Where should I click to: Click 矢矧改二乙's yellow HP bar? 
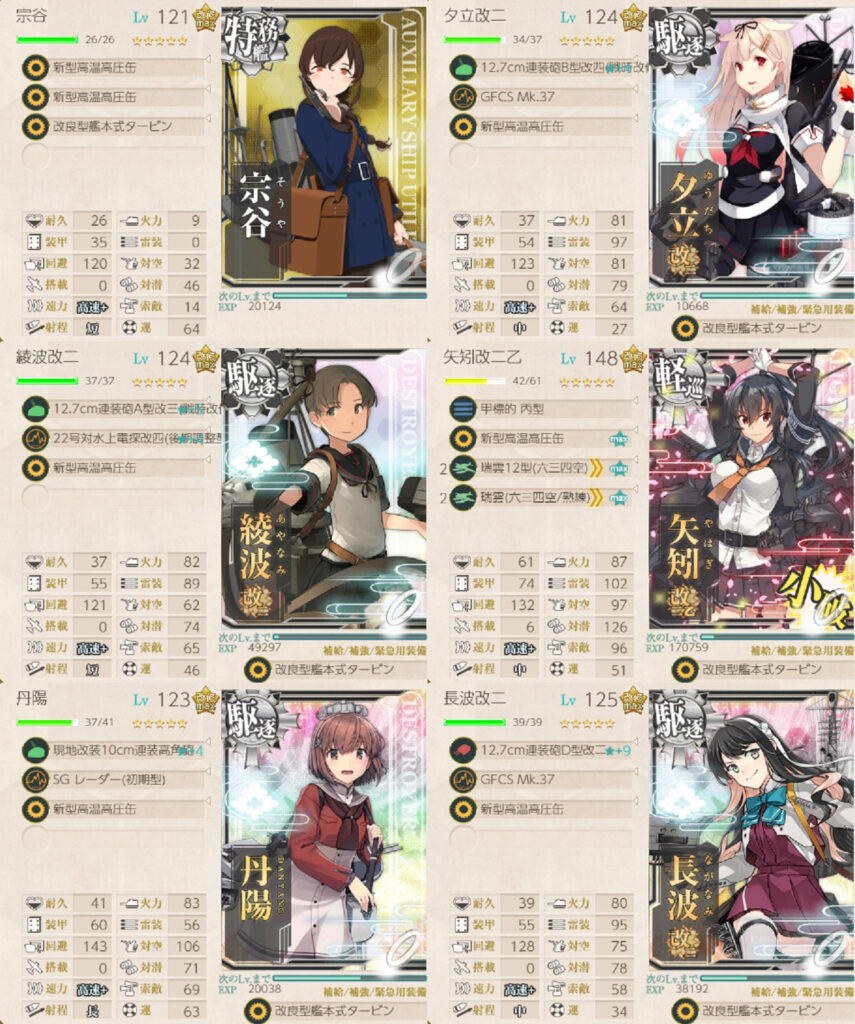coord(475,381)
